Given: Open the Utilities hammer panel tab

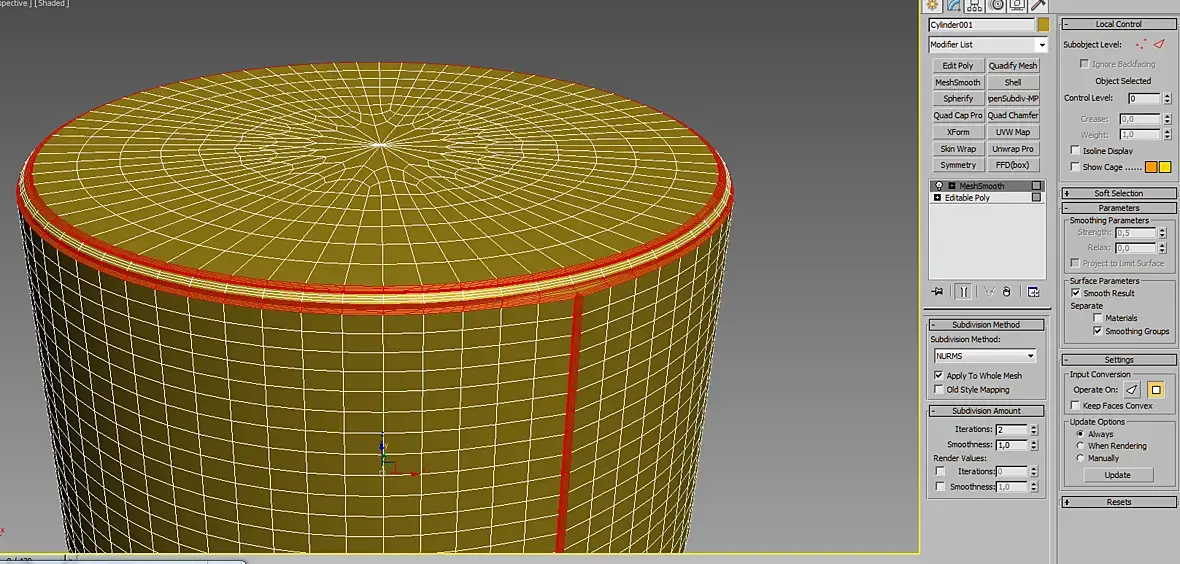Looking at the screenshot, I should click(1039, 5).
